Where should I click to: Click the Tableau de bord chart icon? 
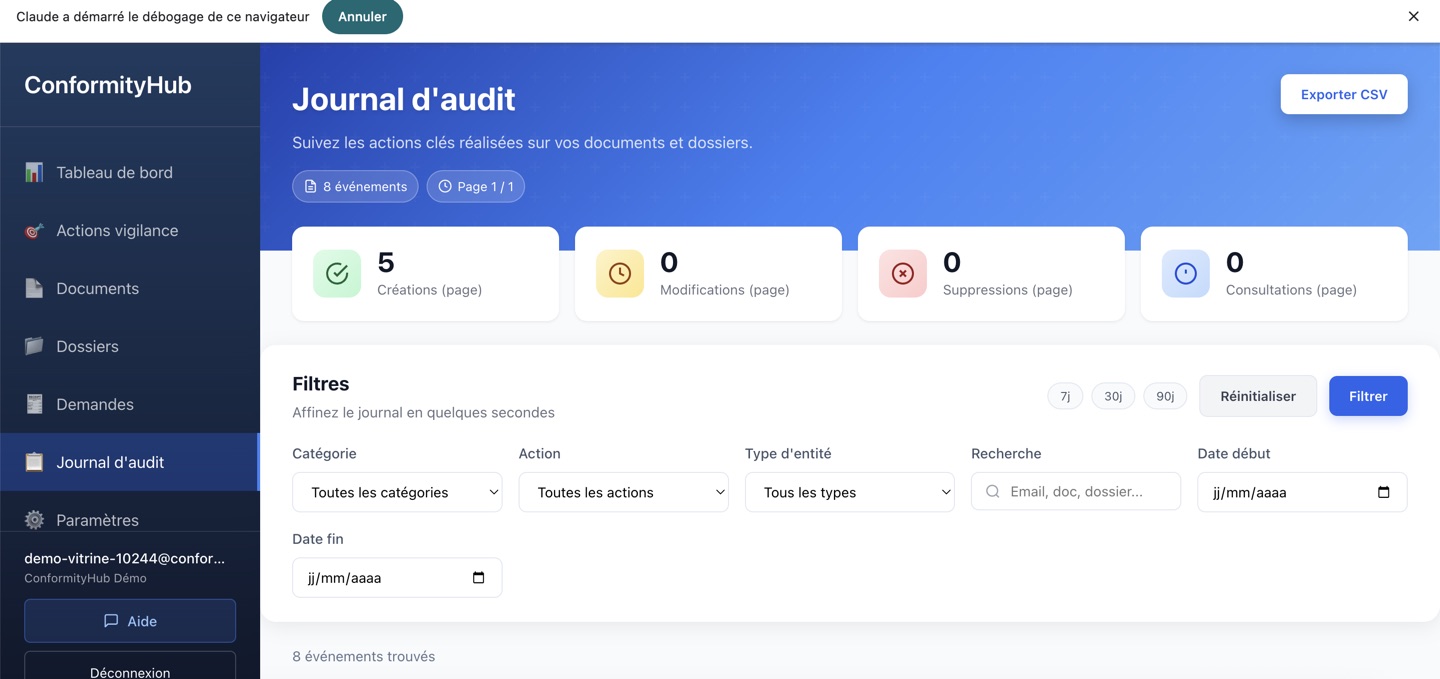[x=34, y=172]
